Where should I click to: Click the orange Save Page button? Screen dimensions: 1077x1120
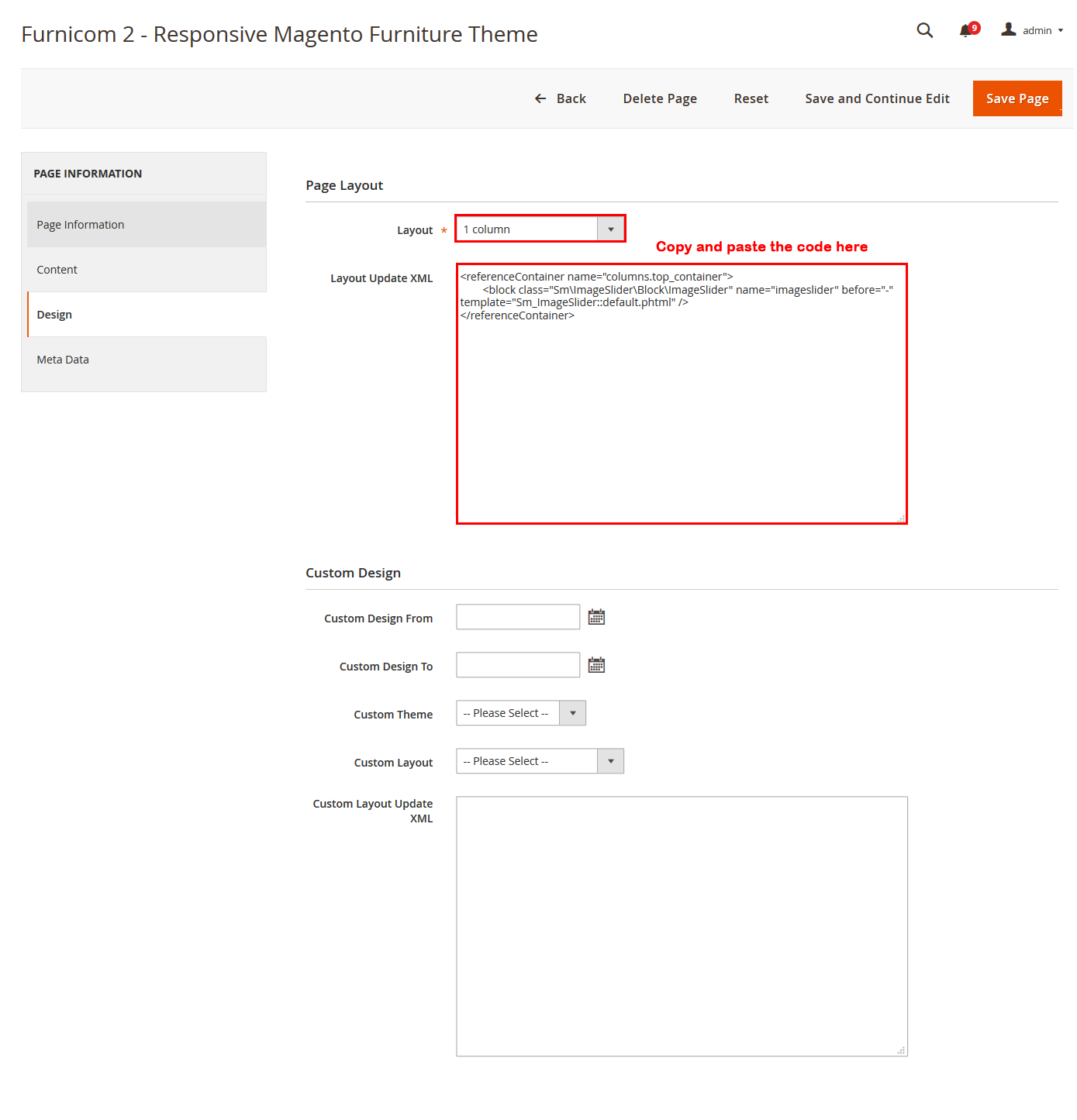coord(1017,98)
